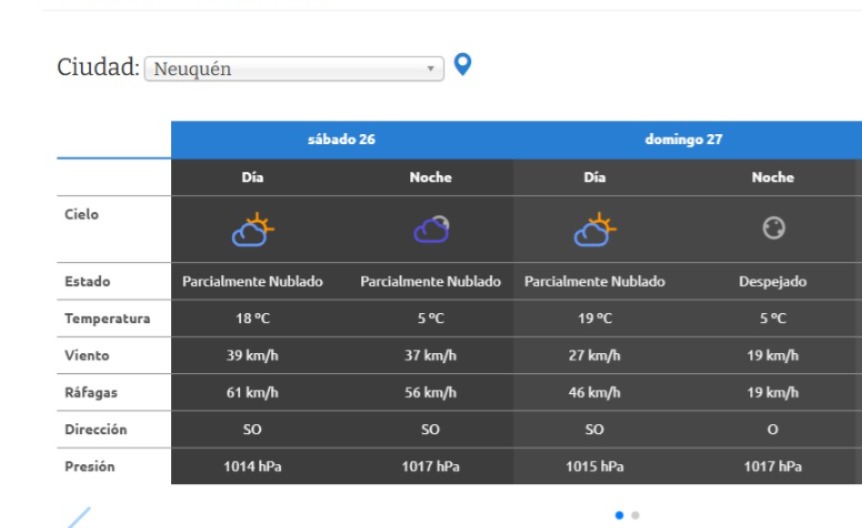Select the sábado 26 header tab
The height and width of the screenshot is (528, 862).
coord(342,140)
